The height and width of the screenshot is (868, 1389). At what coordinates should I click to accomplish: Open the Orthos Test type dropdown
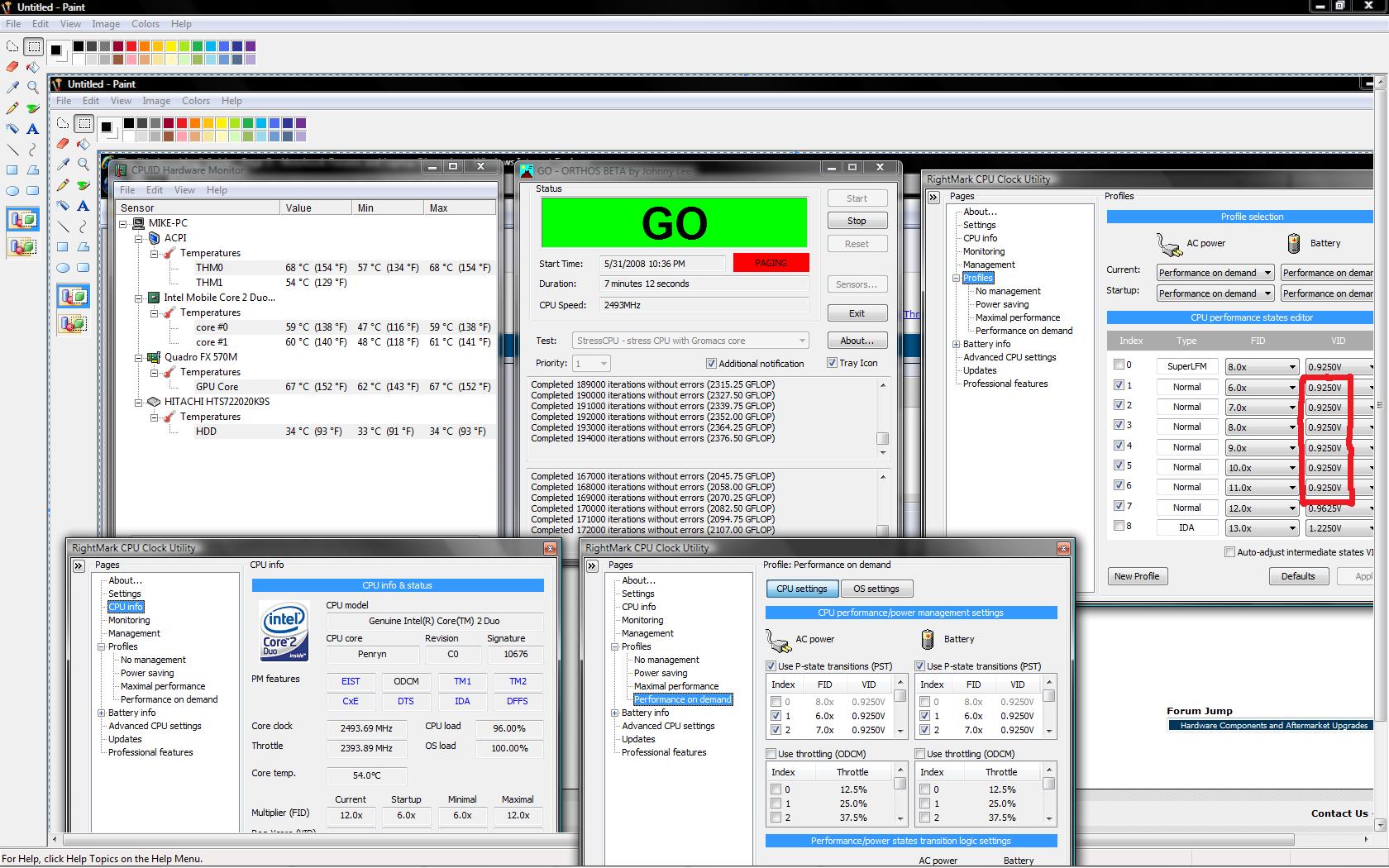(690, 341)
